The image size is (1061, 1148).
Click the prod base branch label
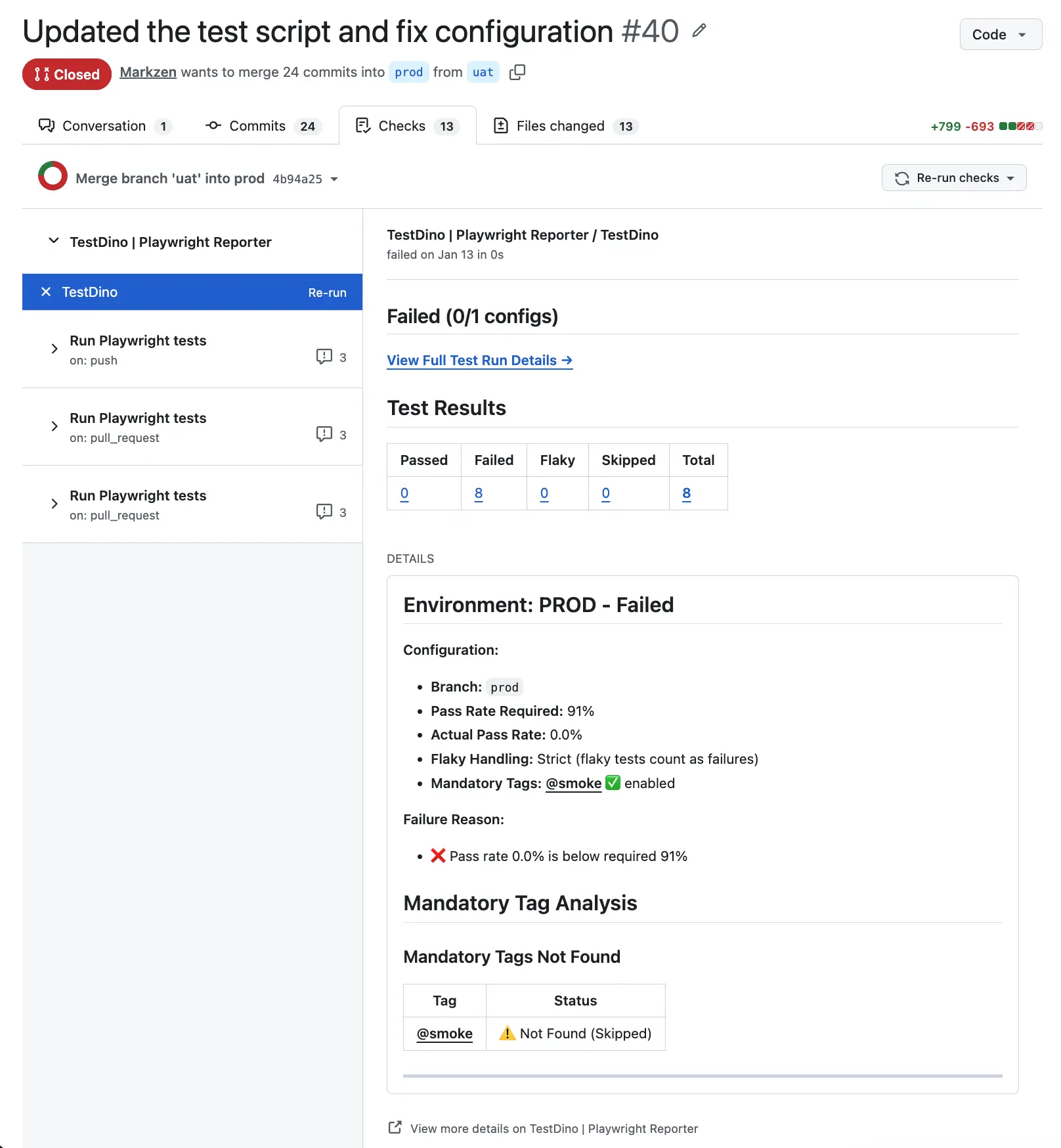point(408,72)
